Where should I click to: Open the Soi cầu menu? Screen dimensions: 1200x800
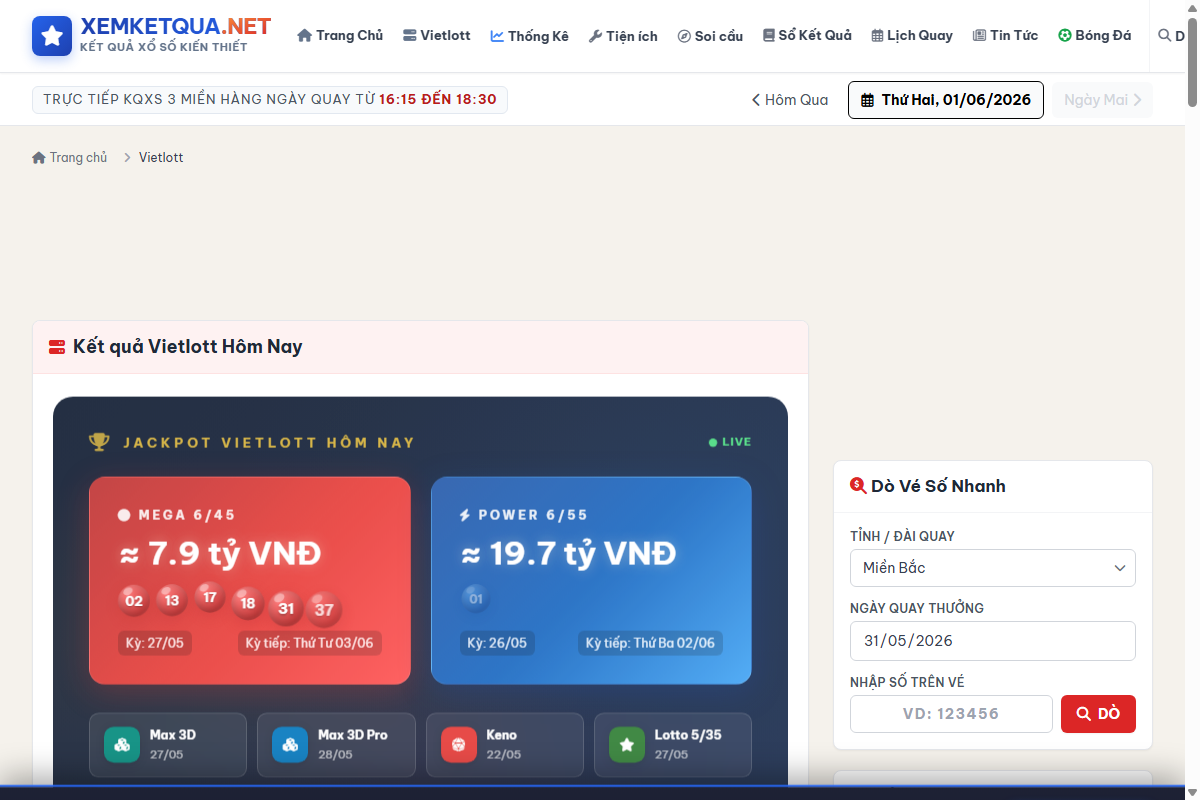tap(710, 36)
